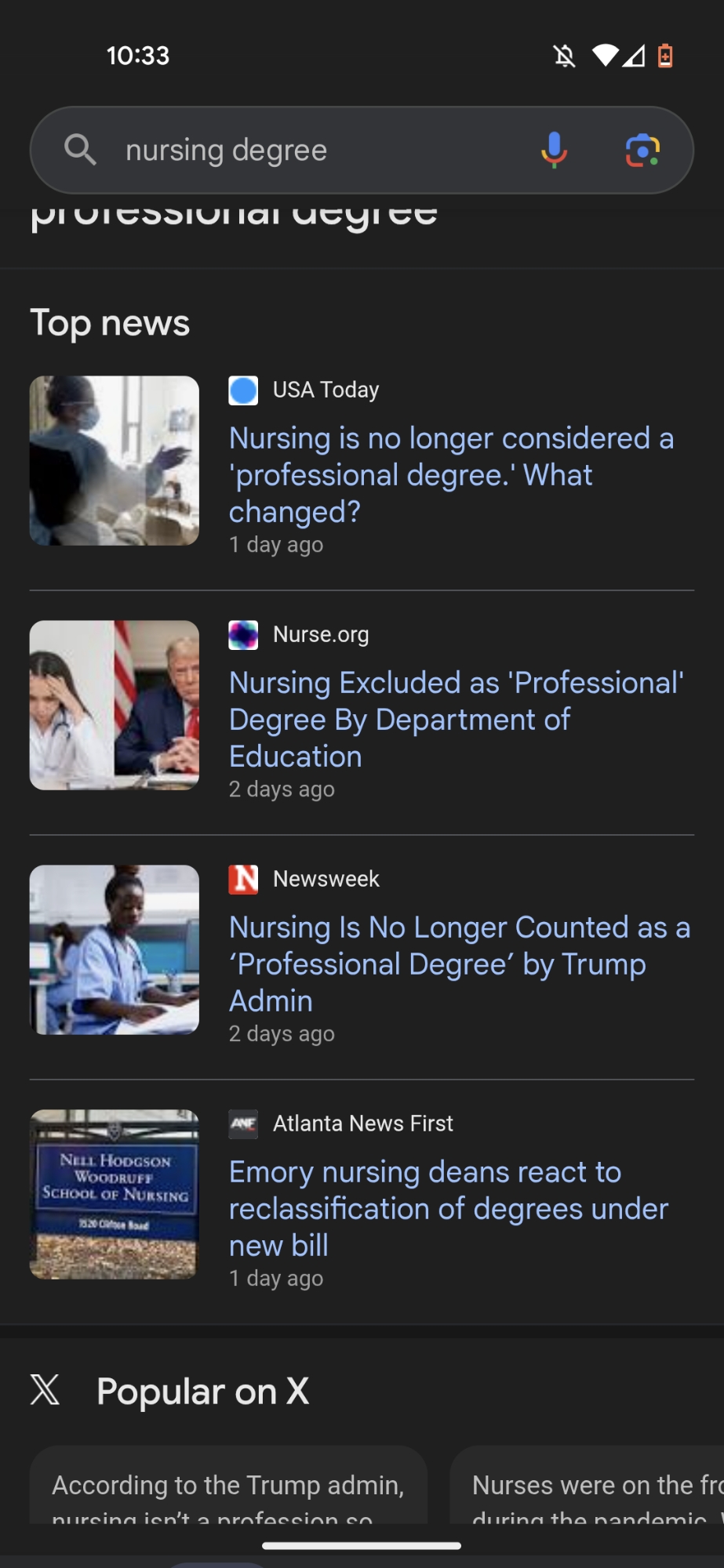Open Emory nursing deans reaction article
The width and height of the screenshot is (724, 1568).
pos(448,1208)
